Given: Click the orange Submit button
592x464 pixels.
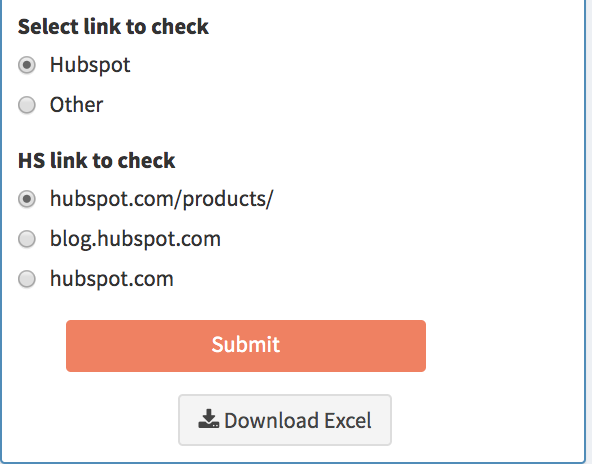Looking at the screenshot, I should click(246, 346).
